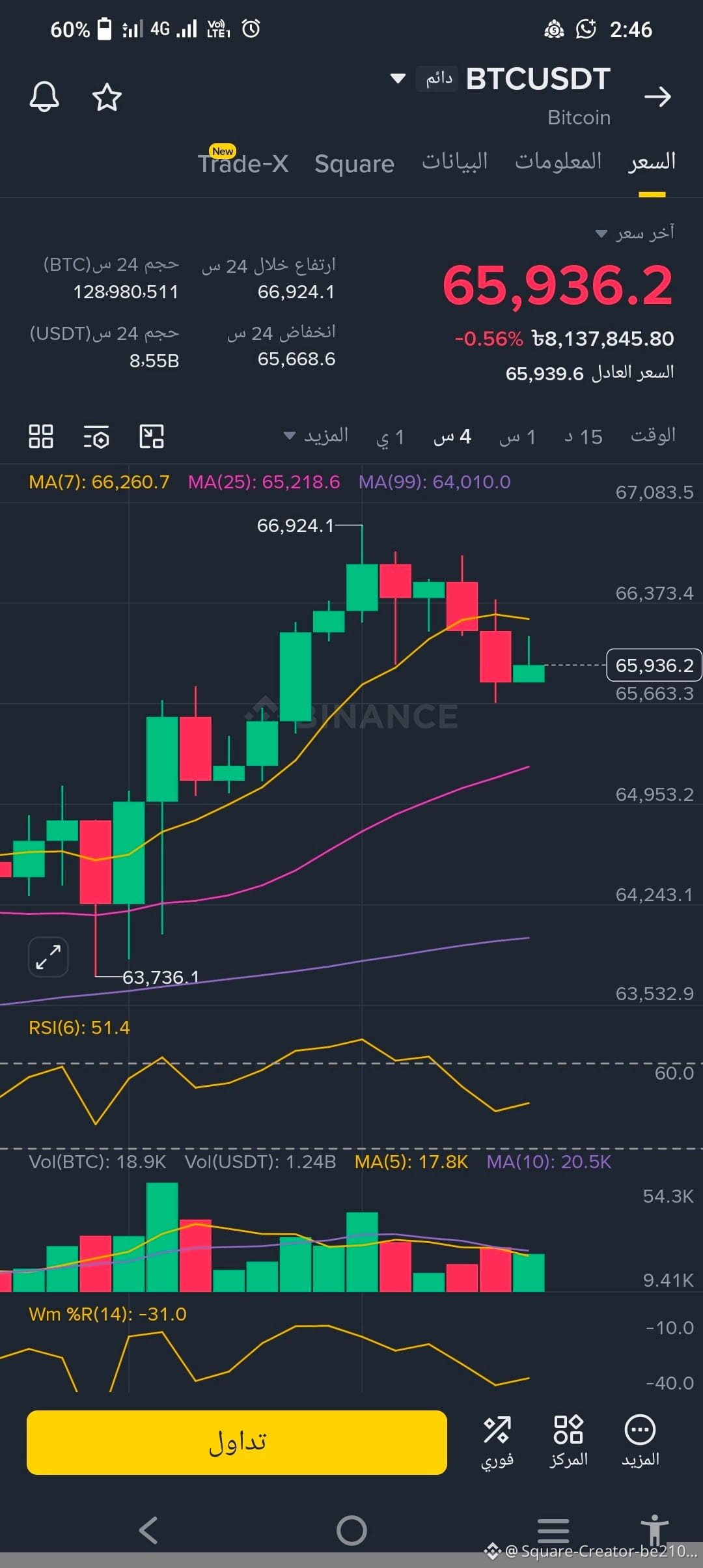Open the المعلومات tab
703x1568 pixels.
(x=558, y=161)
